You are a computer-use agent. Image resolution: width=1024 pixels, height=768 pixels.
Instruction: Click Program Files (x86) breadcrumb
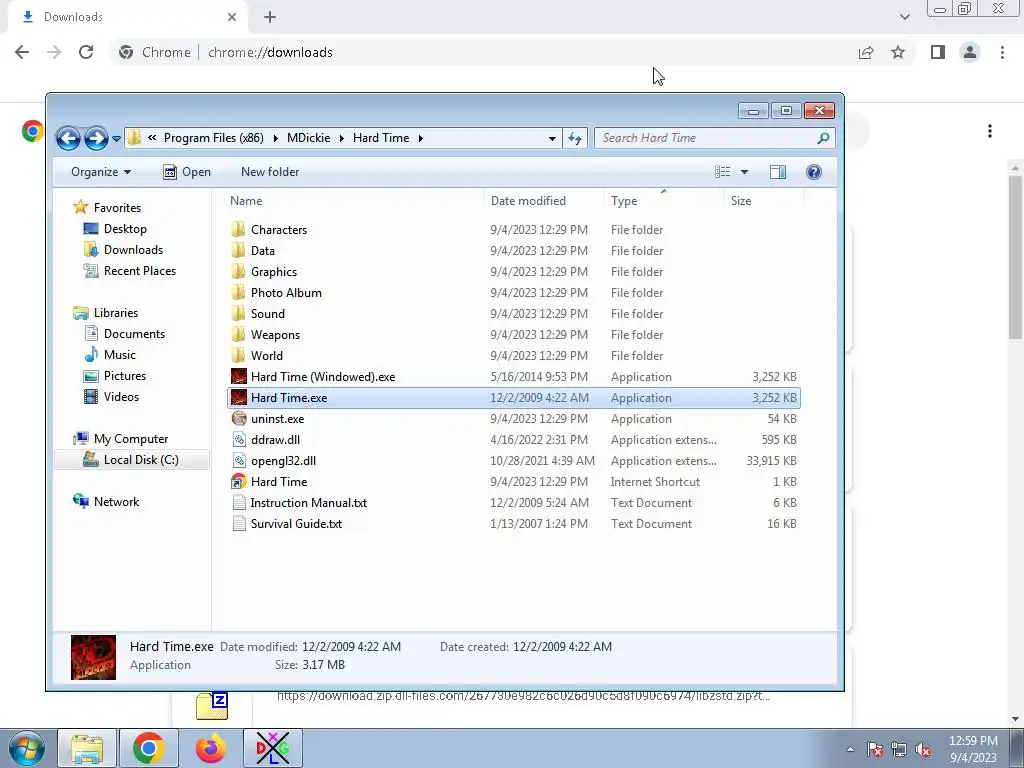pyautogui.click(x=214, y=138)
